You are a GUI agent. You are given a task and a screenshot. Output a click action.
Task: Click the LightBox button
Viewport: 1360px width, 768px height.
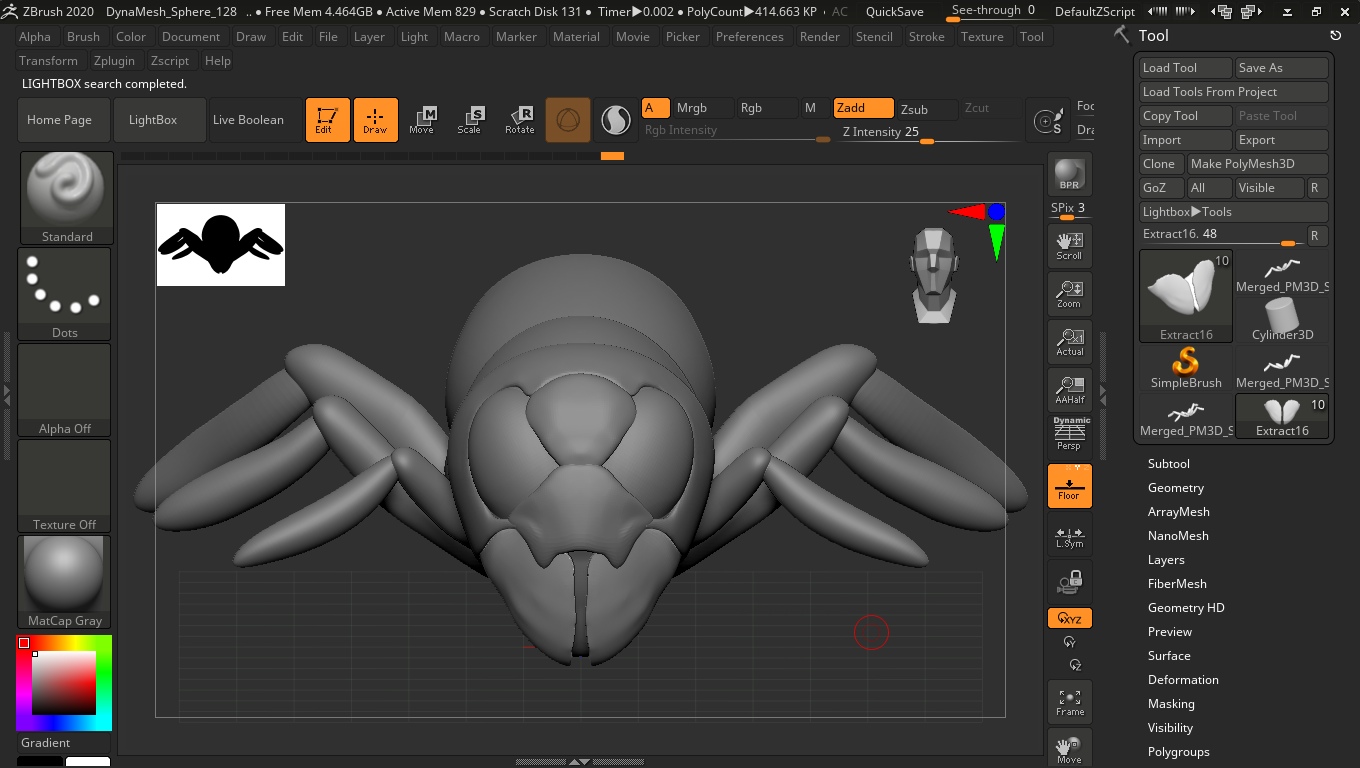(153, 120)
